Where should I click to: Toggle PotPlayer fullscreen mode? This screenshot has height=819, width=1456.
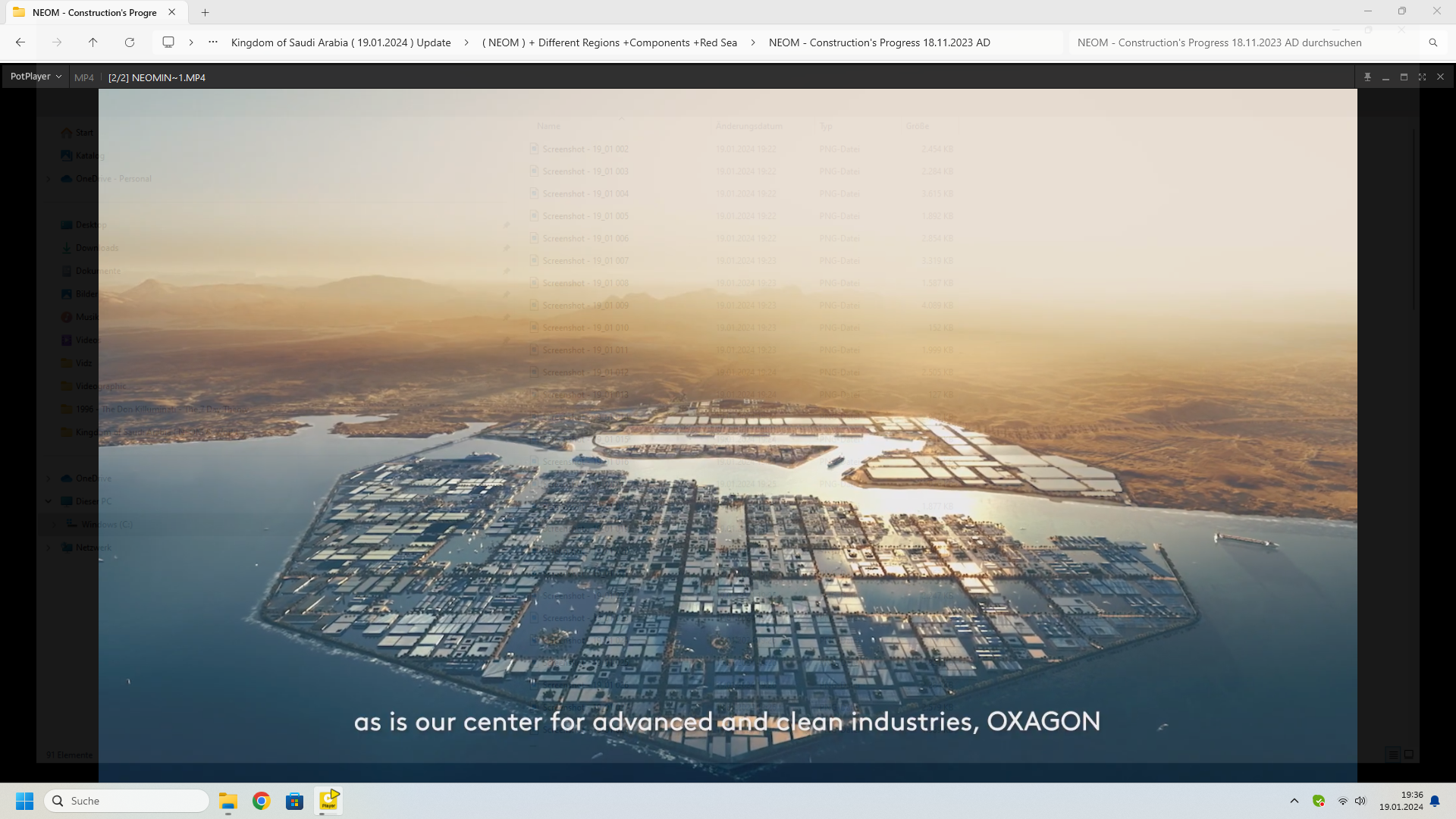pos(1422,77)
